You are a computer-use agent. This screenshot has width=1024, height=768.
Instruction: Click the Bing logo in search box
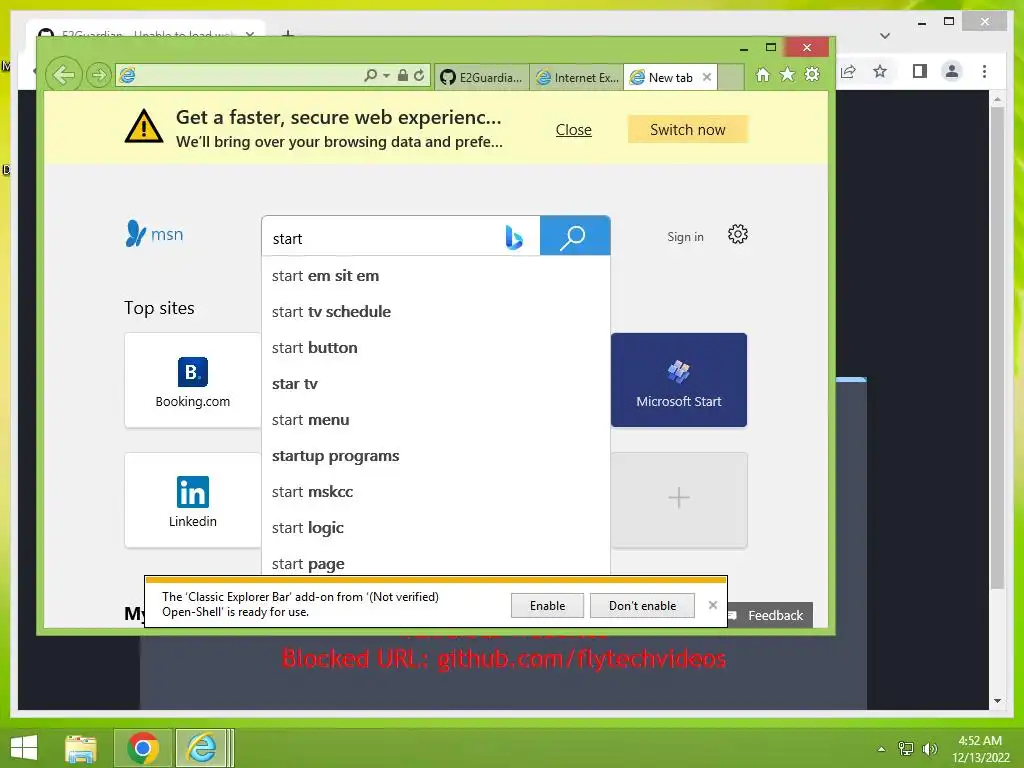(514, 238)
